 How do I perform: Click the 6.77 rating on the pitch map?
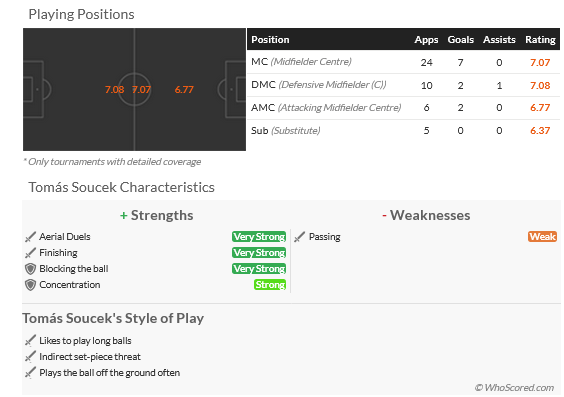pyautogui.click(x=184, y=90)
